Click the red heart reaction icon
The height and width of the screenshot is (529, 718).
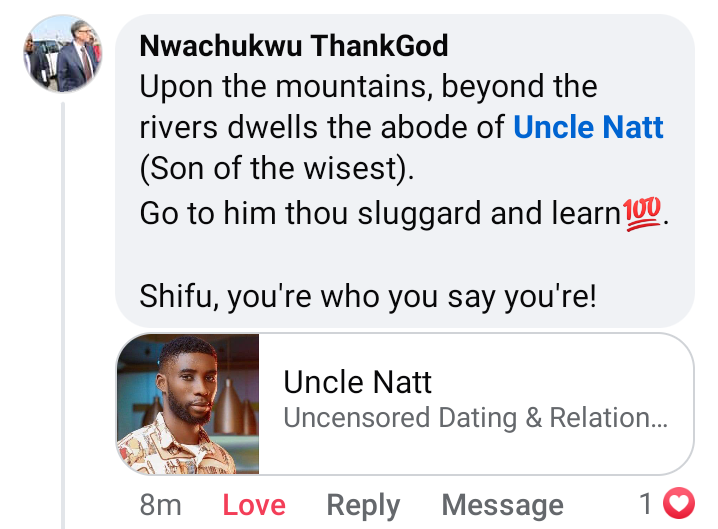point(680,503)
